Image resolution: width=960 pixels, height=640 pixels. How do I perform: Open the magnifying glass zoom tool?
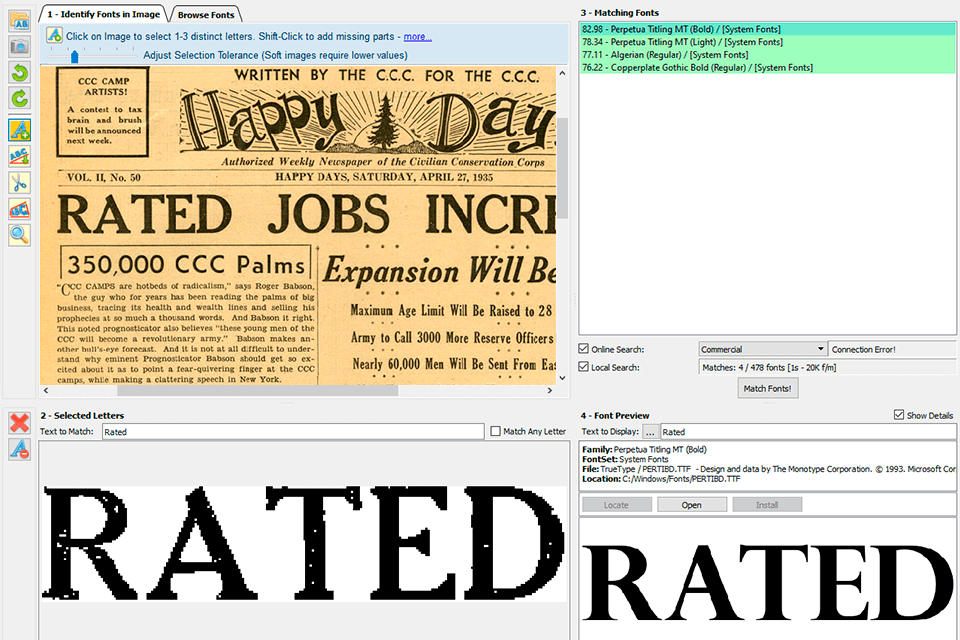pyautogui.click(x=19, y=235)
